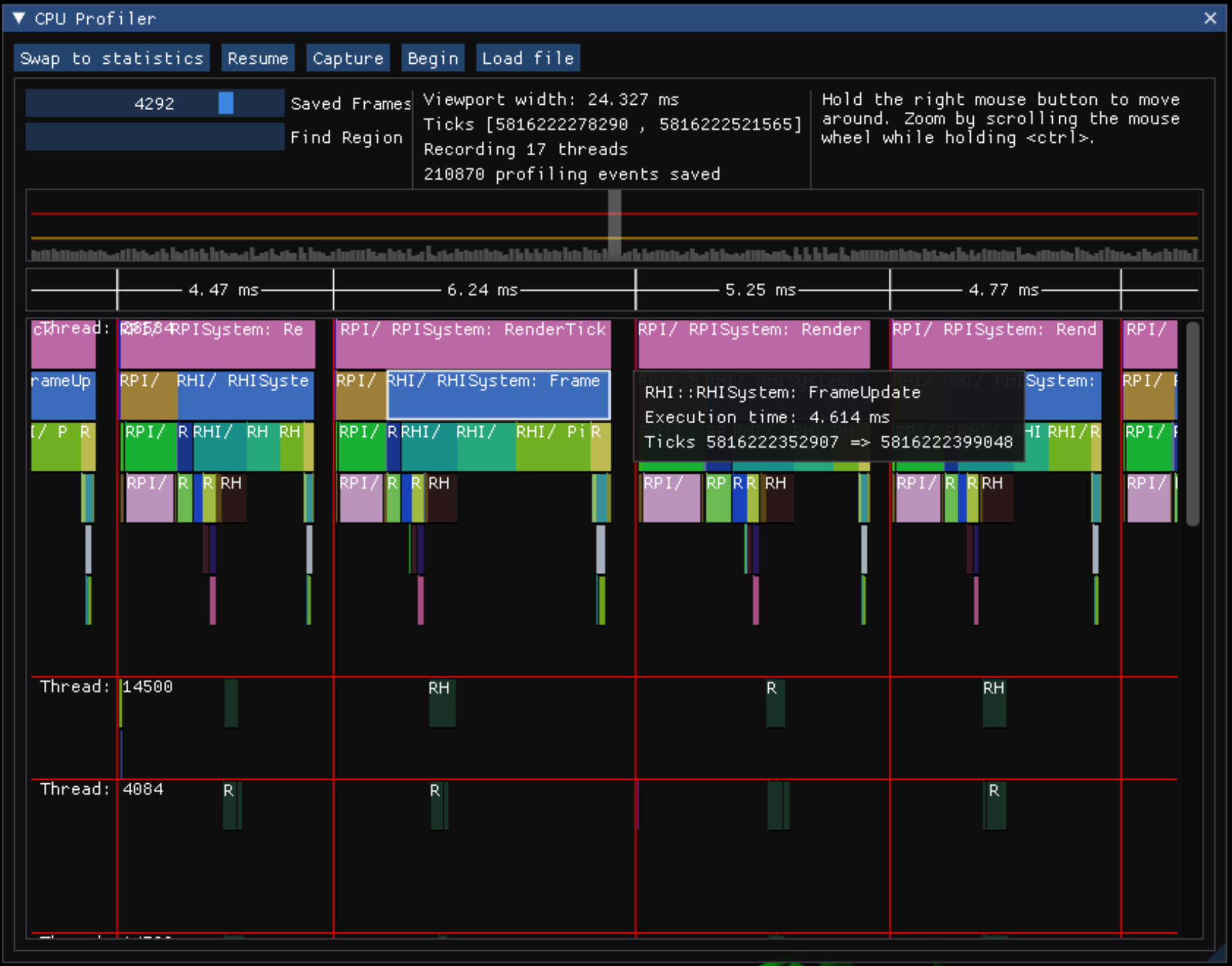Click the Find Region input field
This screenshot has width=1232, height=966.
153,137
